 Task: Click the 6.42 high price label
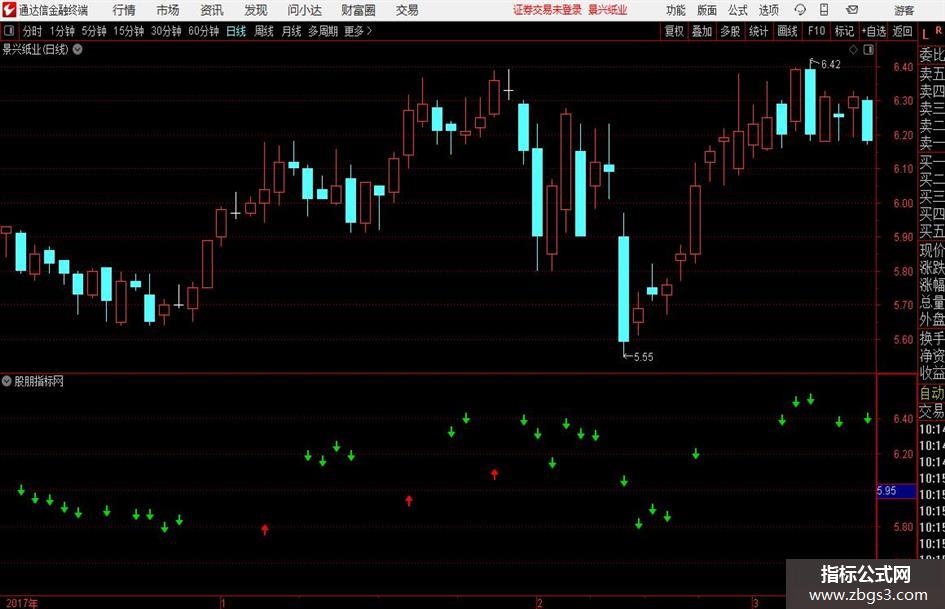click(x=830, y=65)
